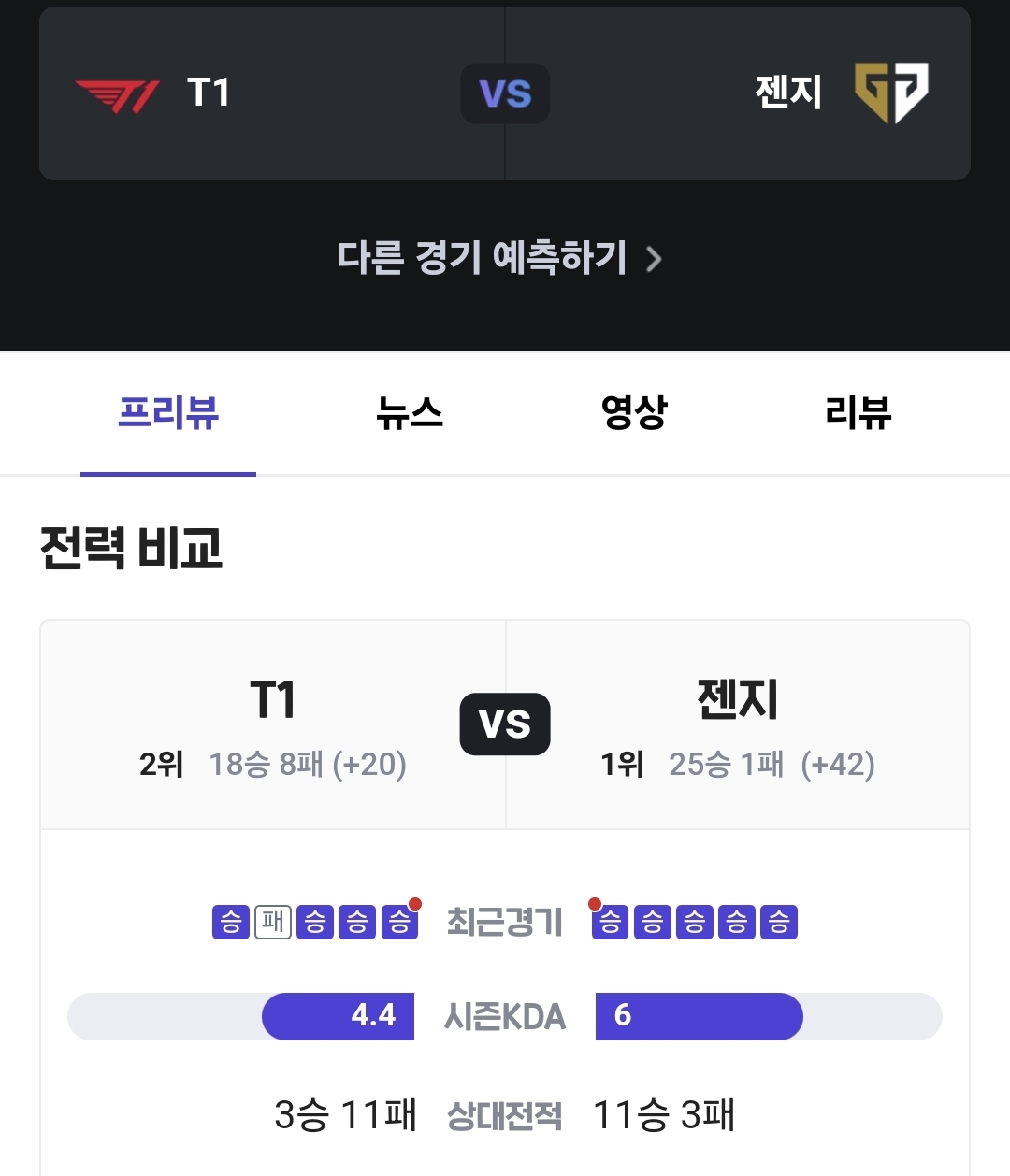Click the black VS badge in 전력 비교
This screenshot has height=1176, width=1010.
[x=505, y=724]
